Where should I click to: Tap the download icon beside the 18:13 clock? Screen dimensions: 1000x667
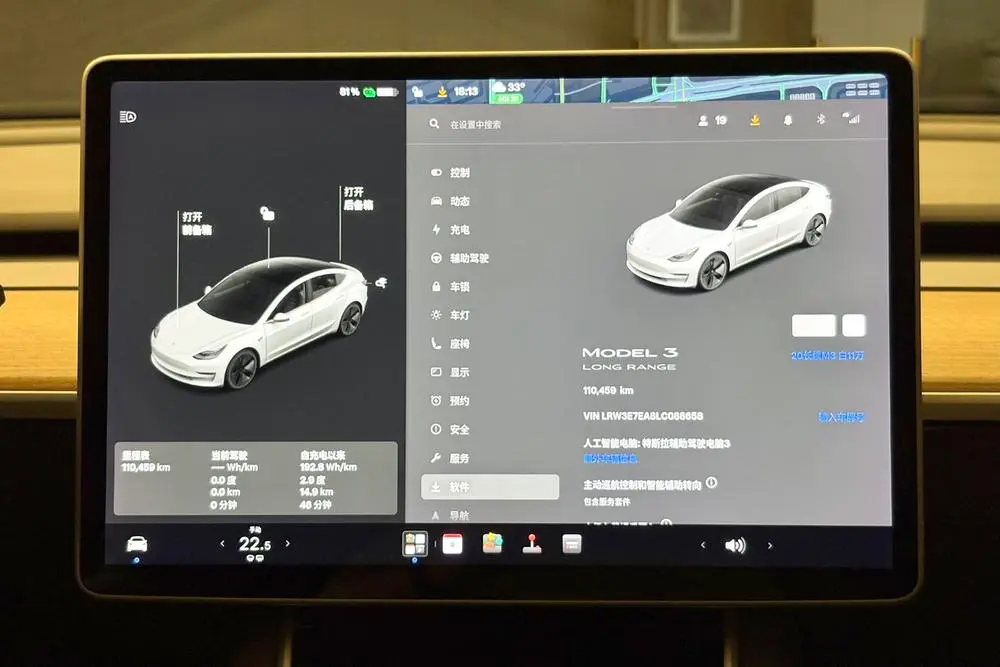click(442, 92)
